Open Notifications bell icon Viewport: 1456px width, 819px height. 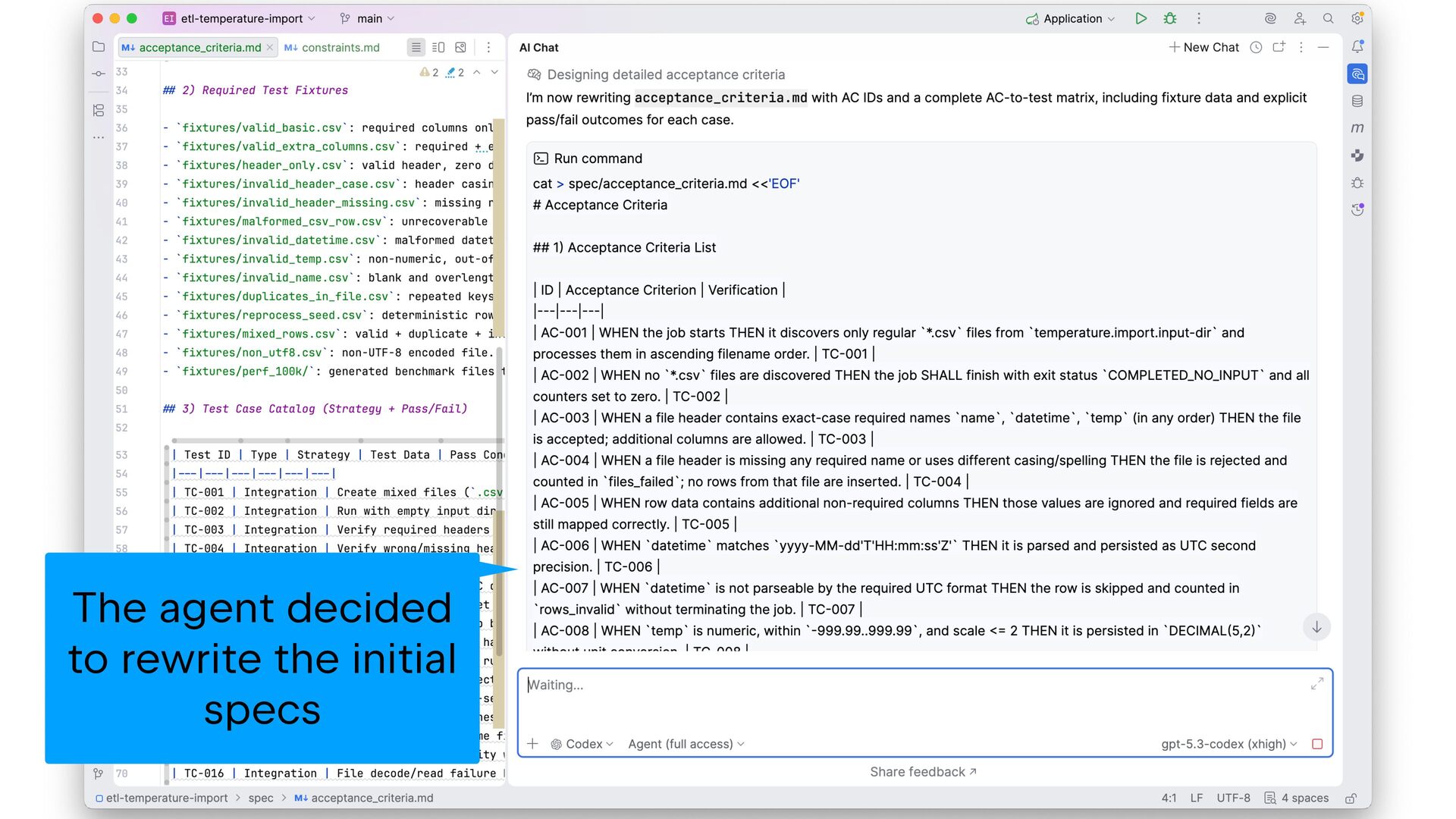click(1357, 47)
